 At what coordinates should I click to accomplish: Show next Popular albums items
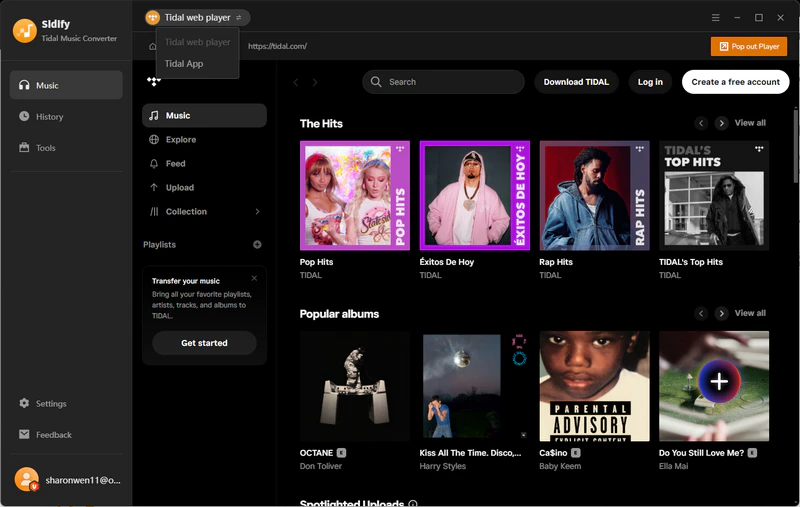tap(721, 313)
